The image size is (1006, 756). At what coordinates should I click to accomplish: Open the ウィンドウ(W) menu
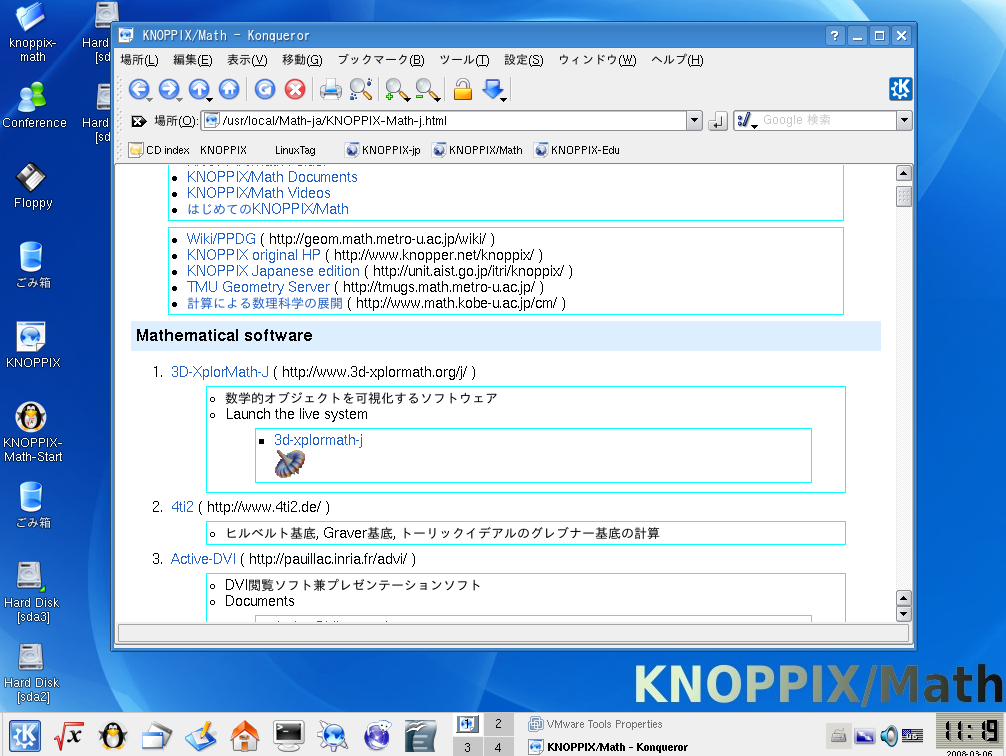[x=597, y=60]
